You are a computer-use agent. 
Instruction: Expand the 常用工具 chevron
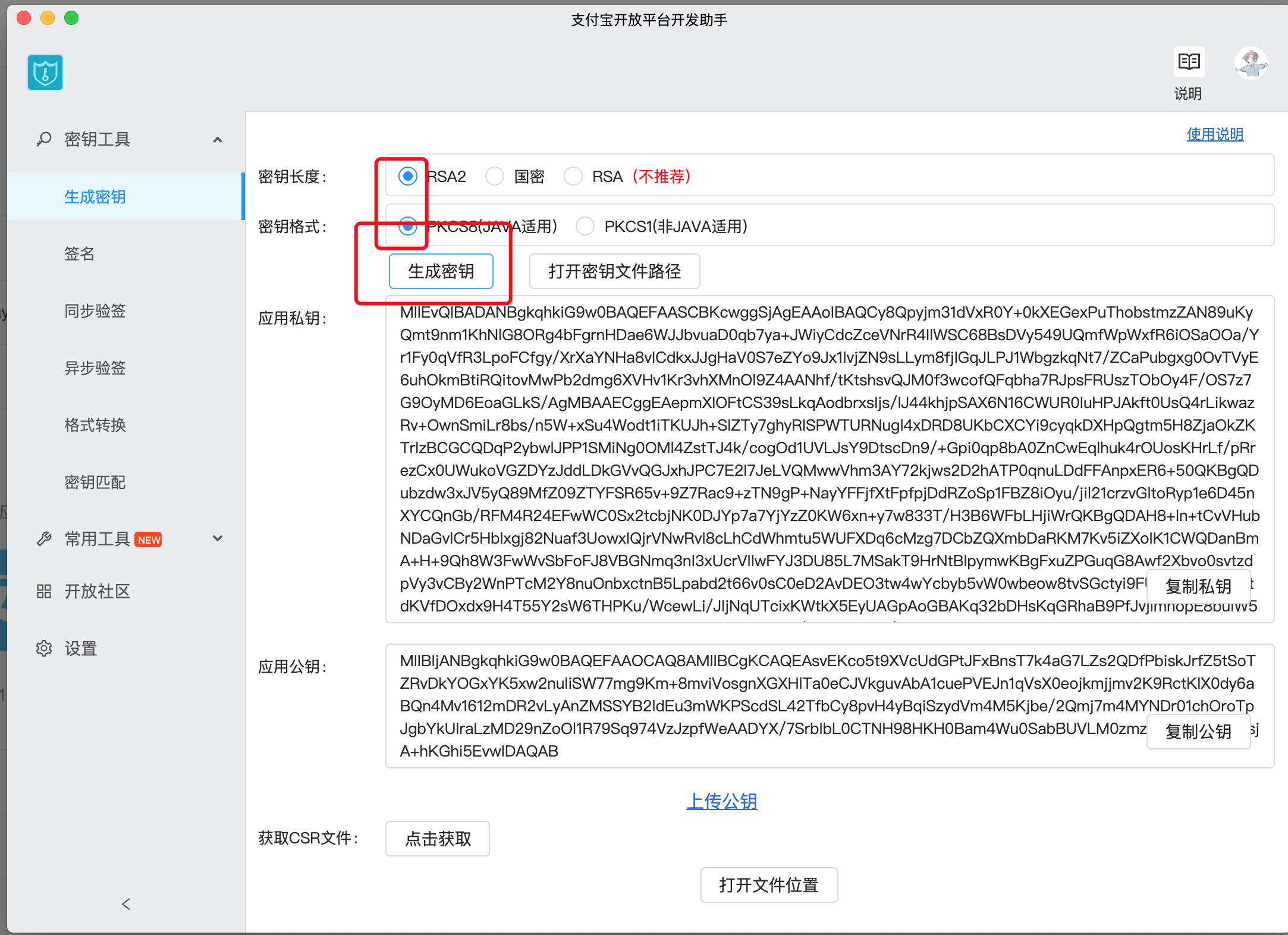coord(218,539)
